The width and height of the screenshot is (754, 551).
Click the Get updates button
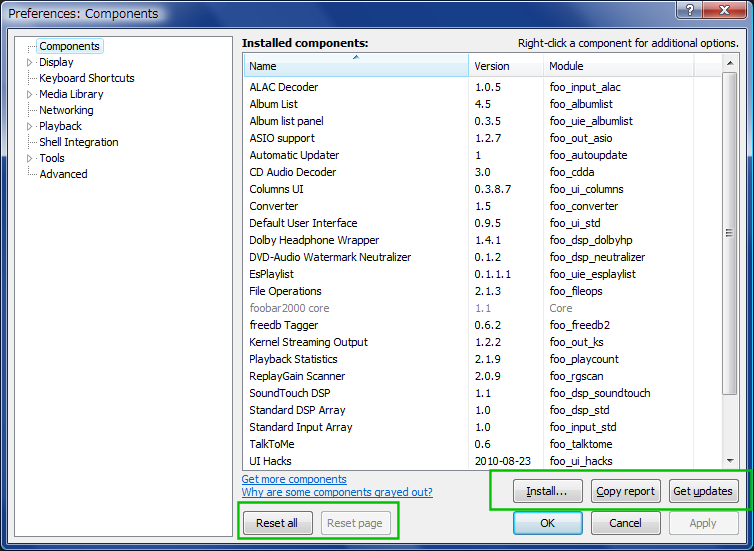point(703,491)
